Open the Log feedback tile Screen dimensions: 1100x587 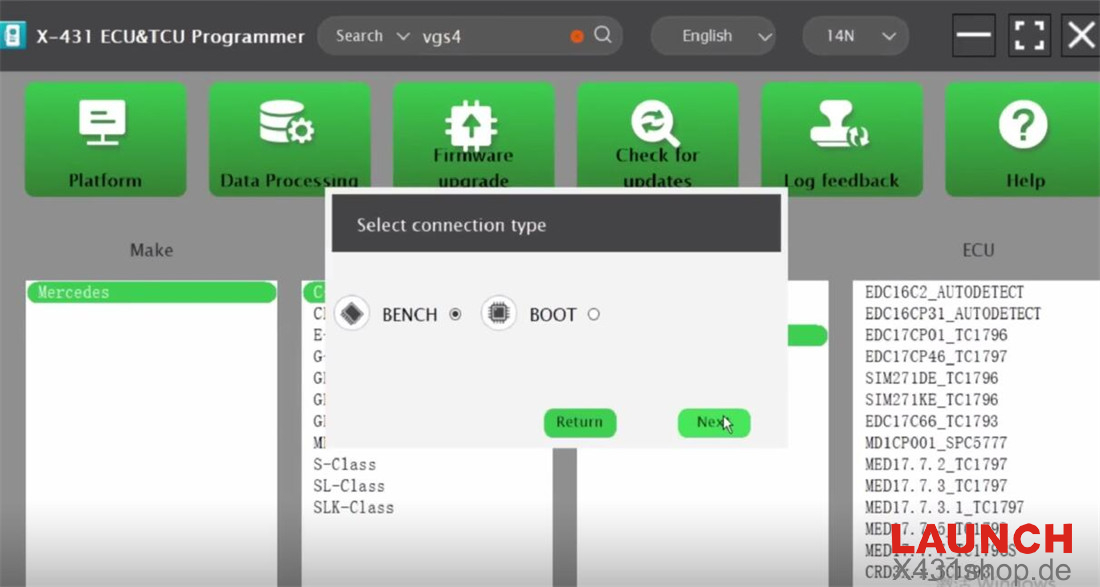coord(841,139)
